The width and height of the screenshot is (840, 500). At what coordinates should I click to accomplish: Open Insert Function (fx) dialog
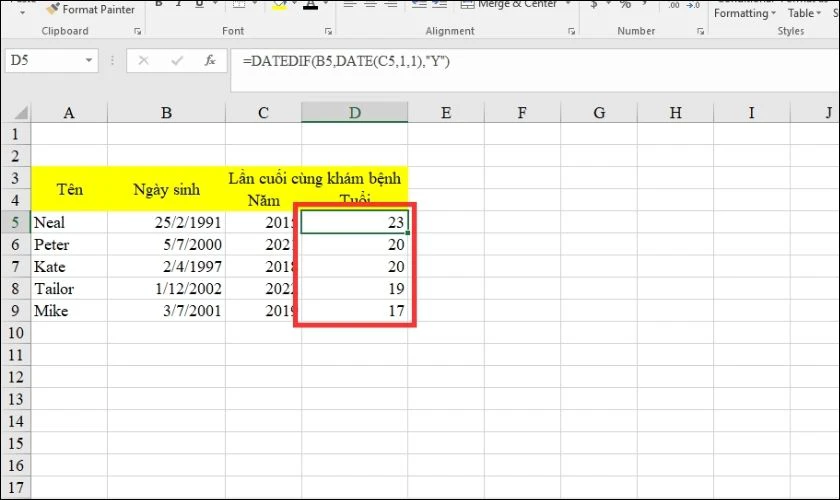[x=210, y=61]
